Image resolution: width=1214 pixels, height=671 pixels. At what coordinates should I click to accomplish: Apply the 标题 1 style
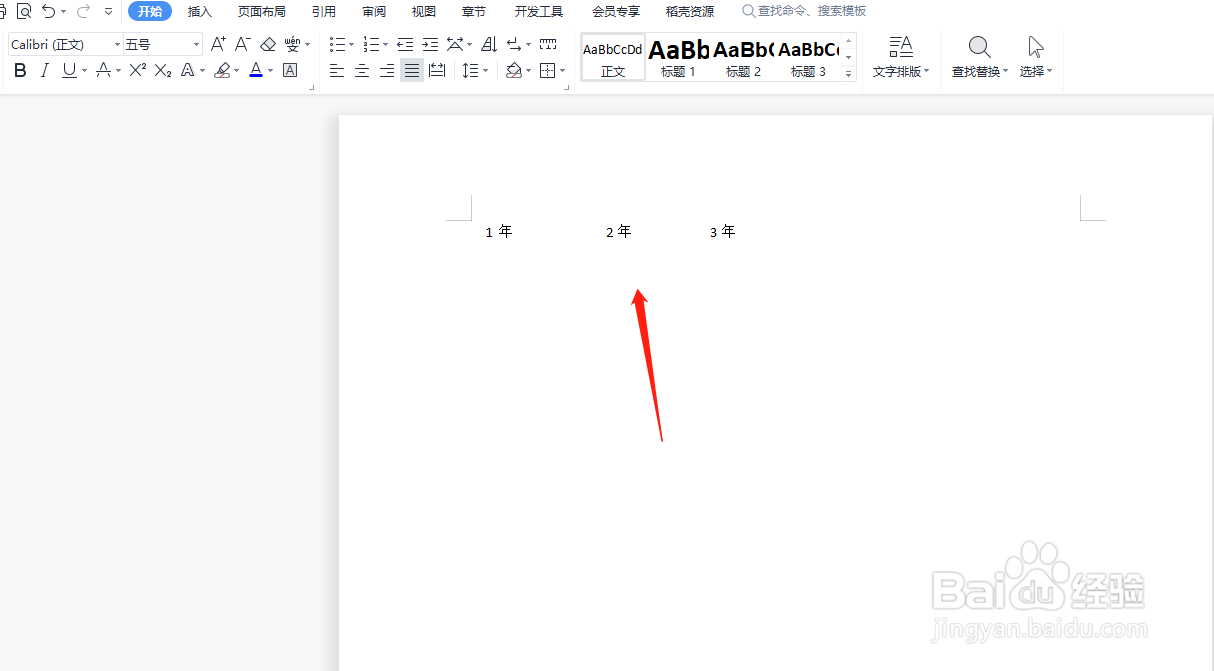[x=678, y=57]
